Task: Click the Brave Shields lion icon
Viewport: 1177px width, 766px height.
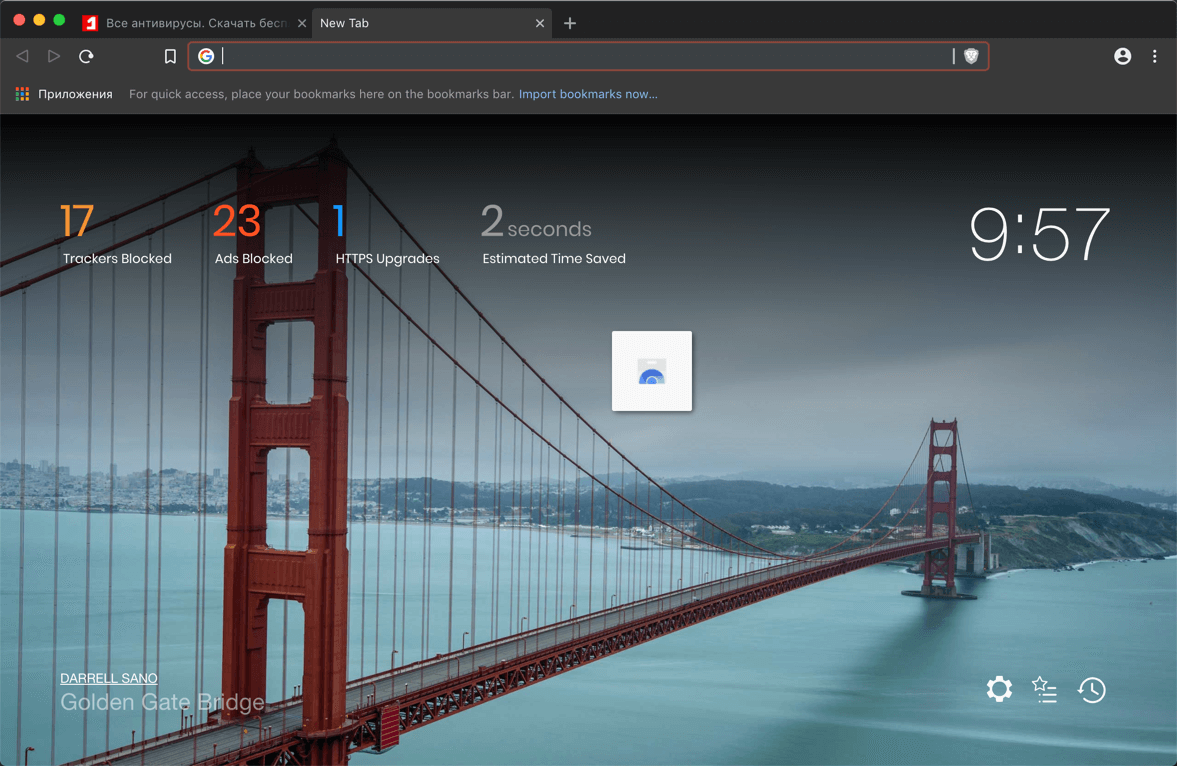Action: 970,57
